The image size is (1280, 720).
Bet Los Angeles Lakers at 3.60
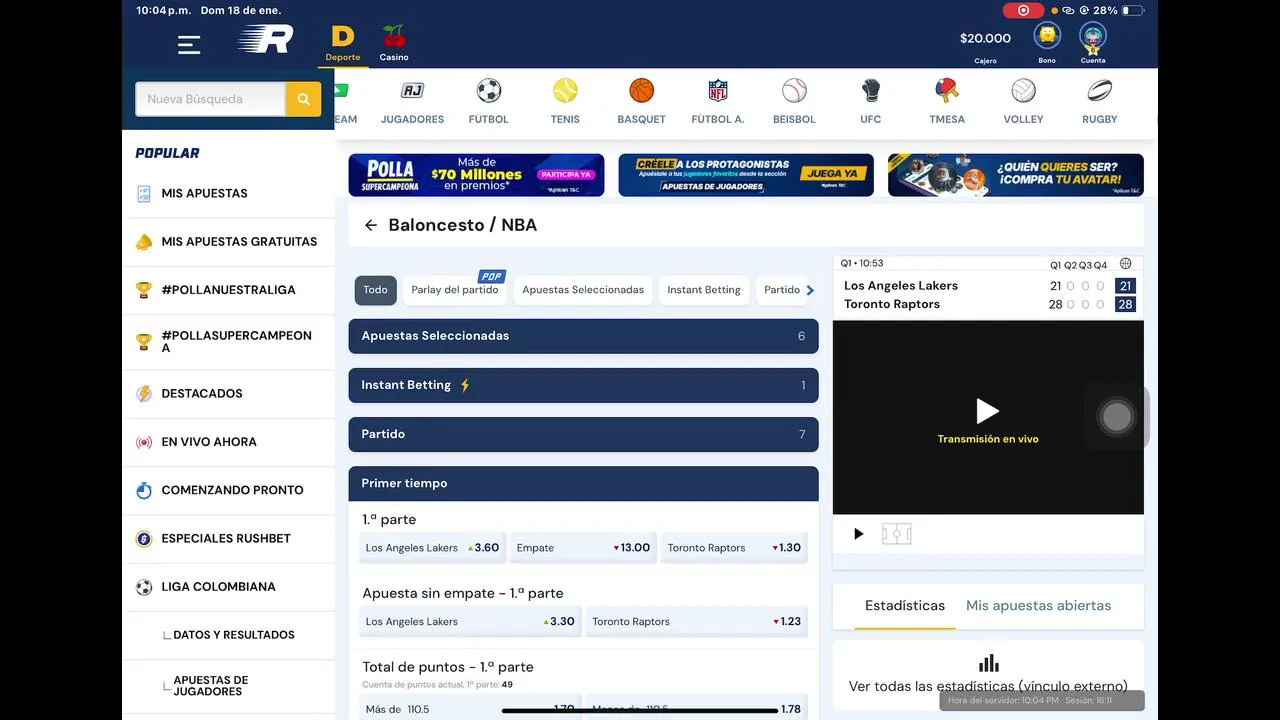pyautogui.click(x=432, y=548)
